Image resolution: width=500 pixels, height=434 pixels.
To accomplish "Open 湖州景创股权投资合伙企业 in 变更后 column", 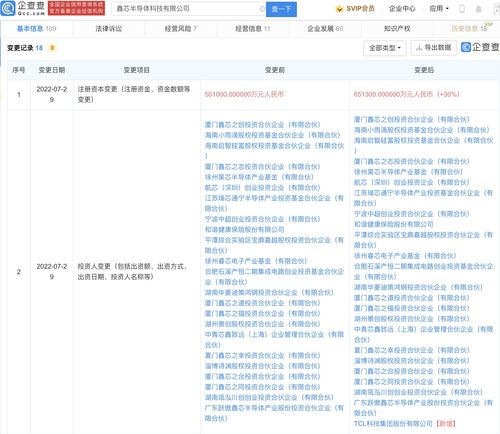I will click(x=412, y=319).
